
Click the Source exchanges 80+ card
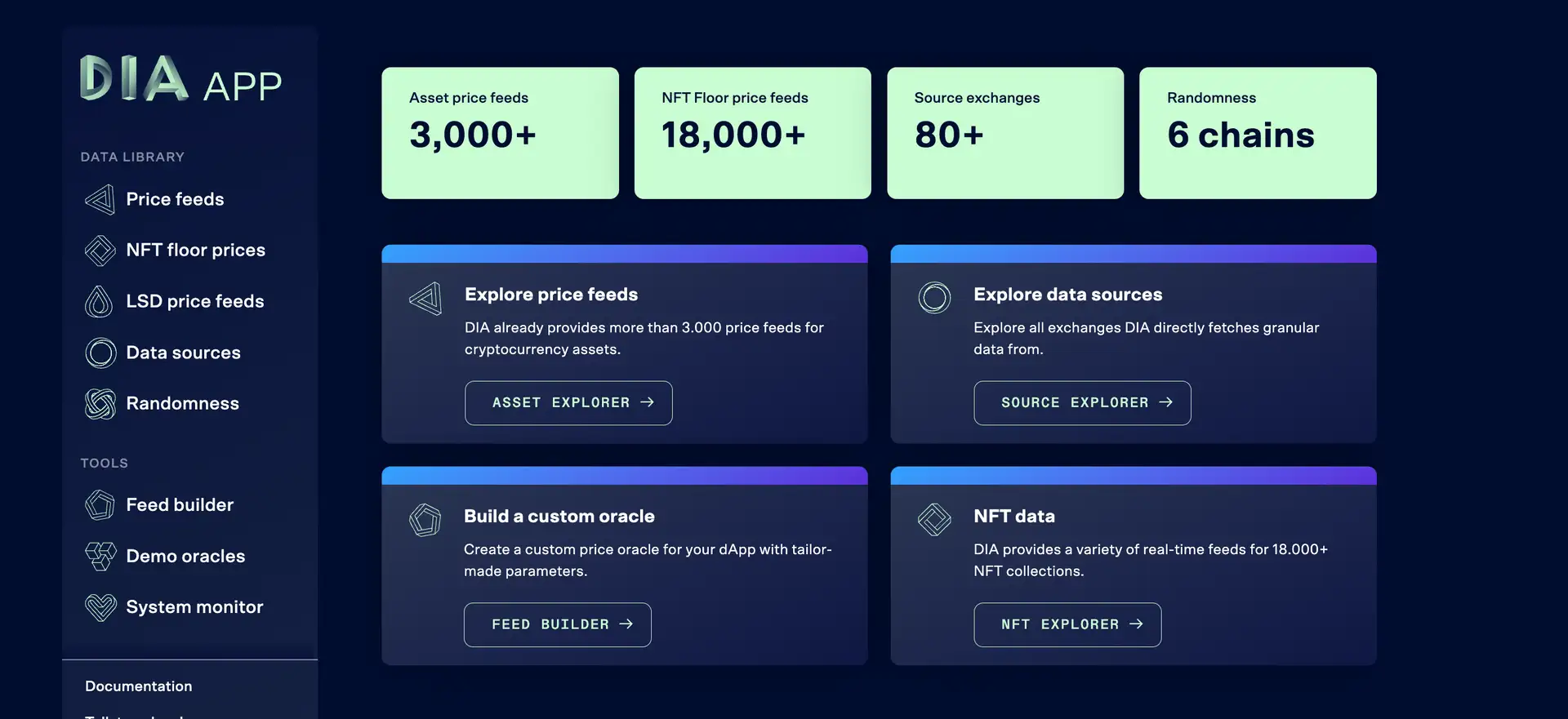coord(1005,133)
